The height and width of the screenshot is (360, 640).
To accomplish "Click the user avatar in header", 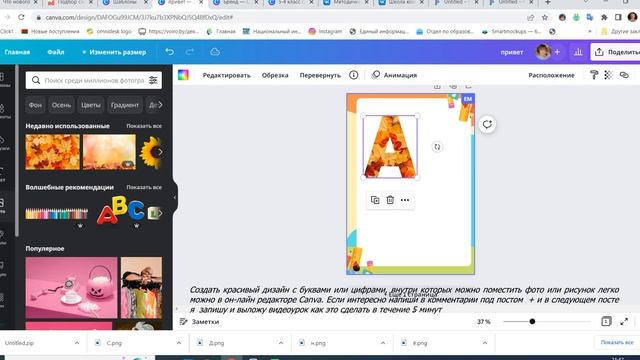I will 543,52.
